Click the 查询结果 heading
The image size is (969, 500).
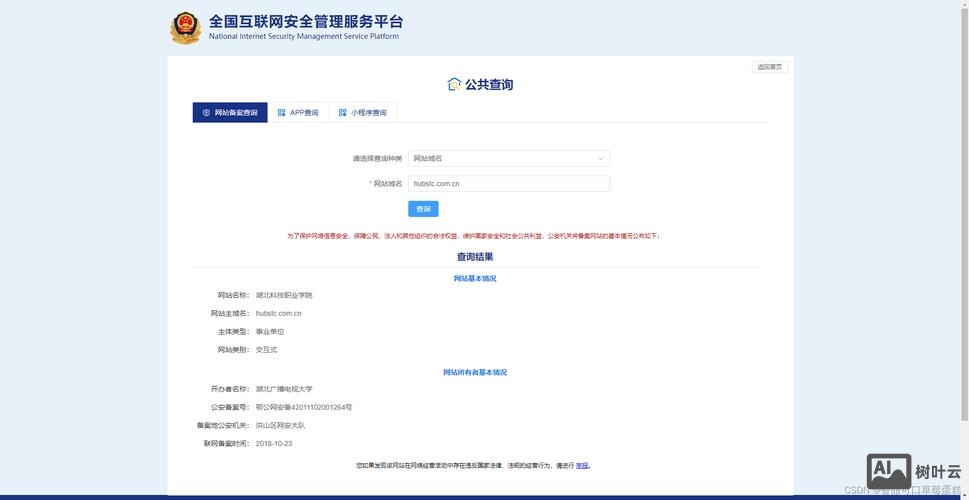pos(475,256)
